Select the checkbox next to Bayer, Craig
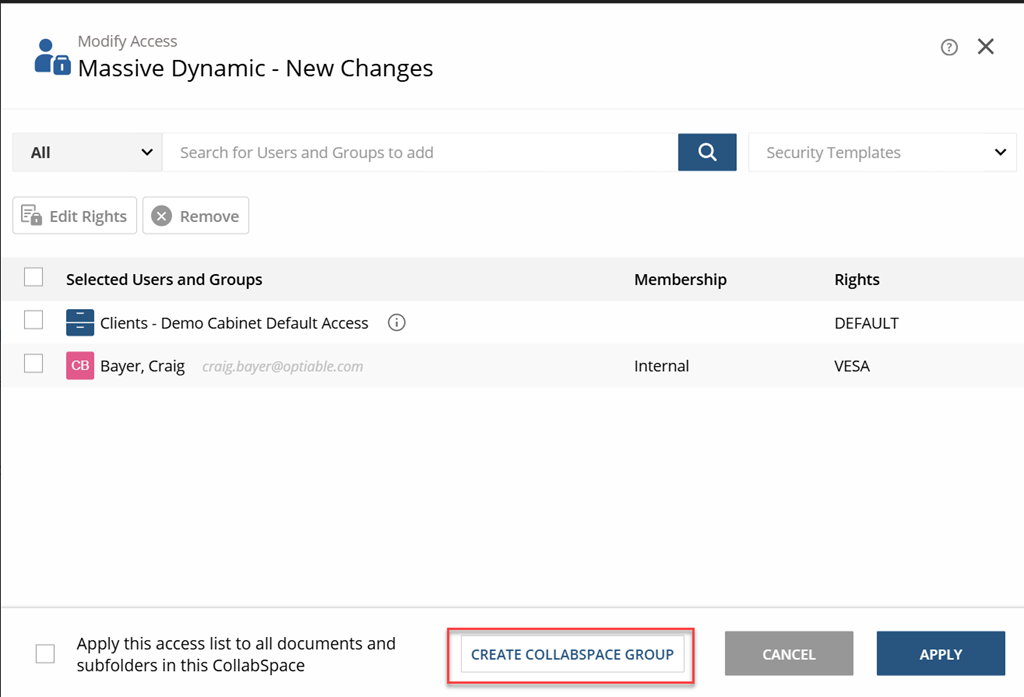This screenshot has height=697, width=1024. pyautogui.click(x=33, y=363)
